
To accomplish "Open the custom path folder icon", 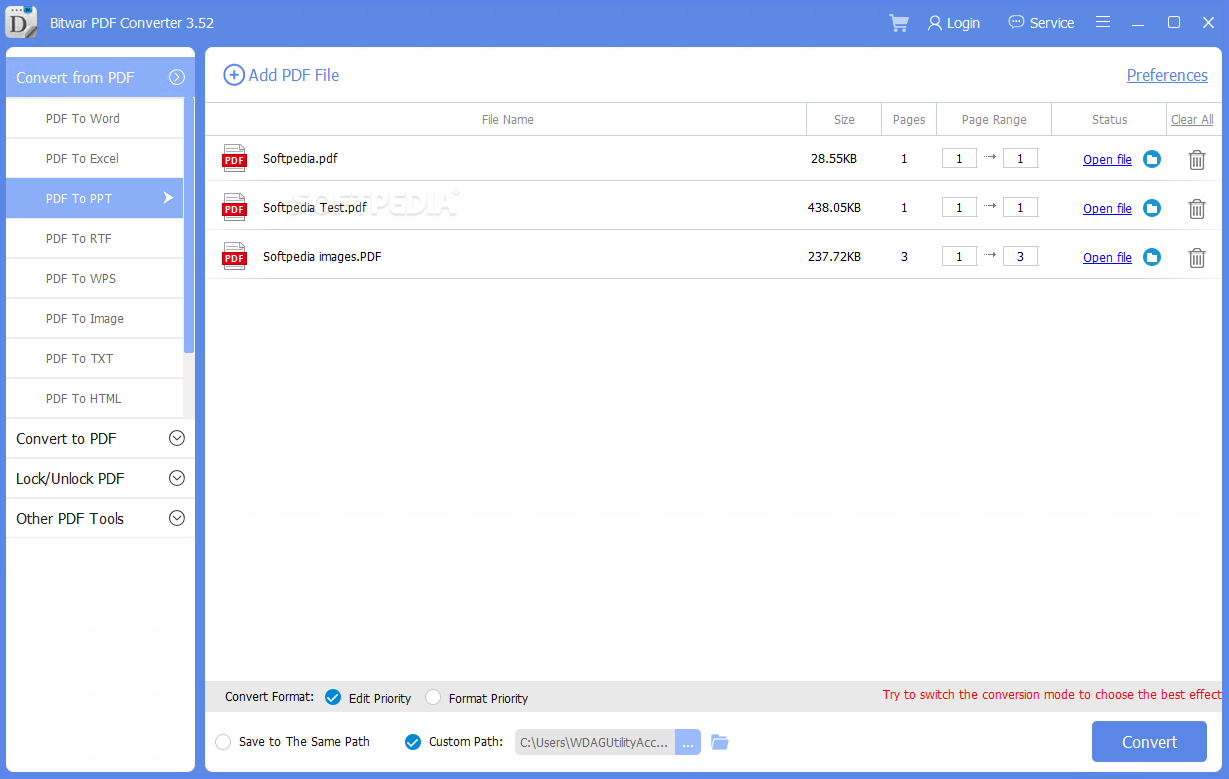I will [720, 742].
